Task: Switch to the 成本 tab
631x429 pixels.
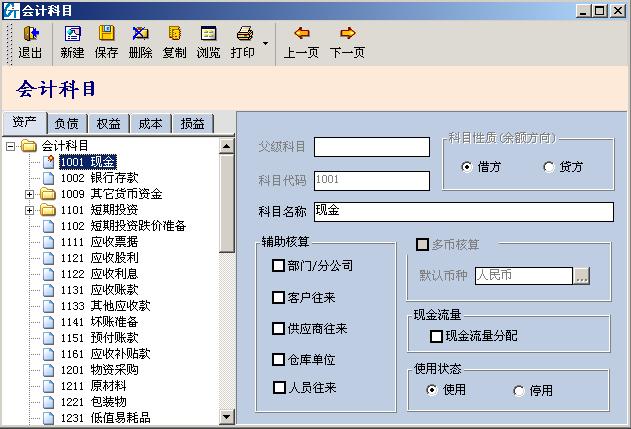Action: point(151,124)
